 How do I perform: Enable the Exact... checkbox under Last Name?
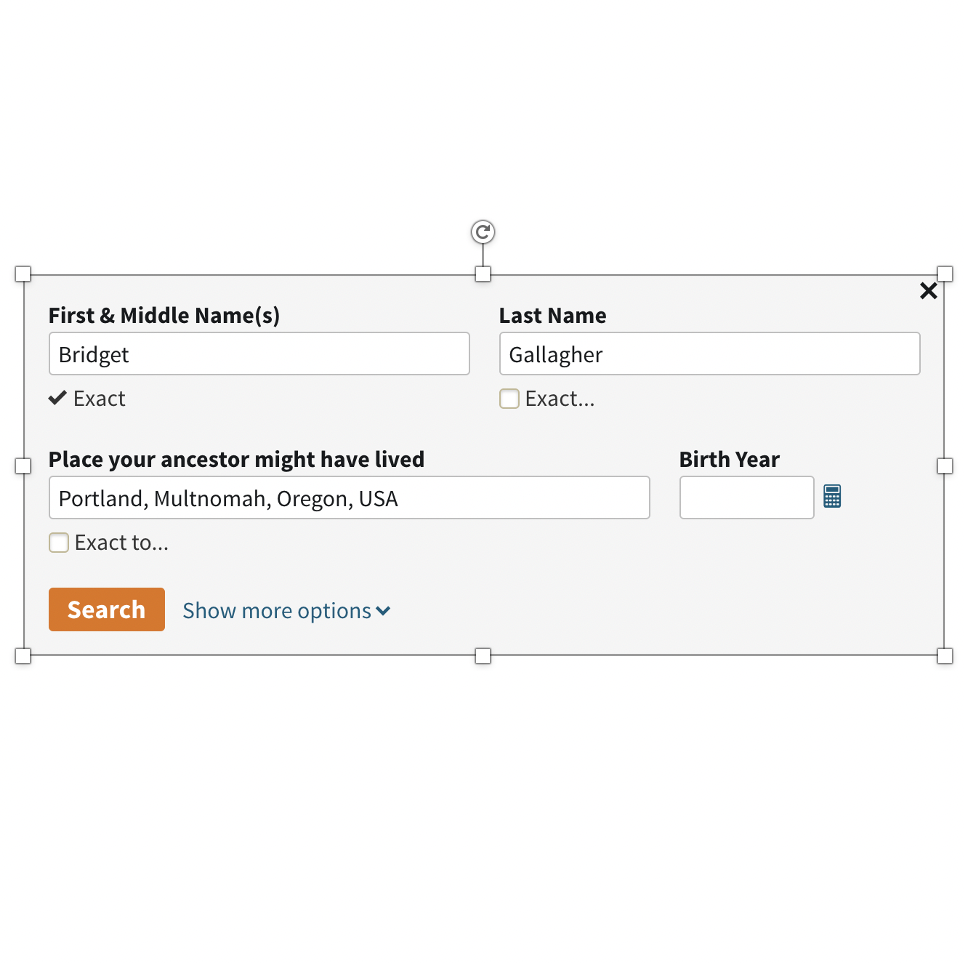click(509, 398)
